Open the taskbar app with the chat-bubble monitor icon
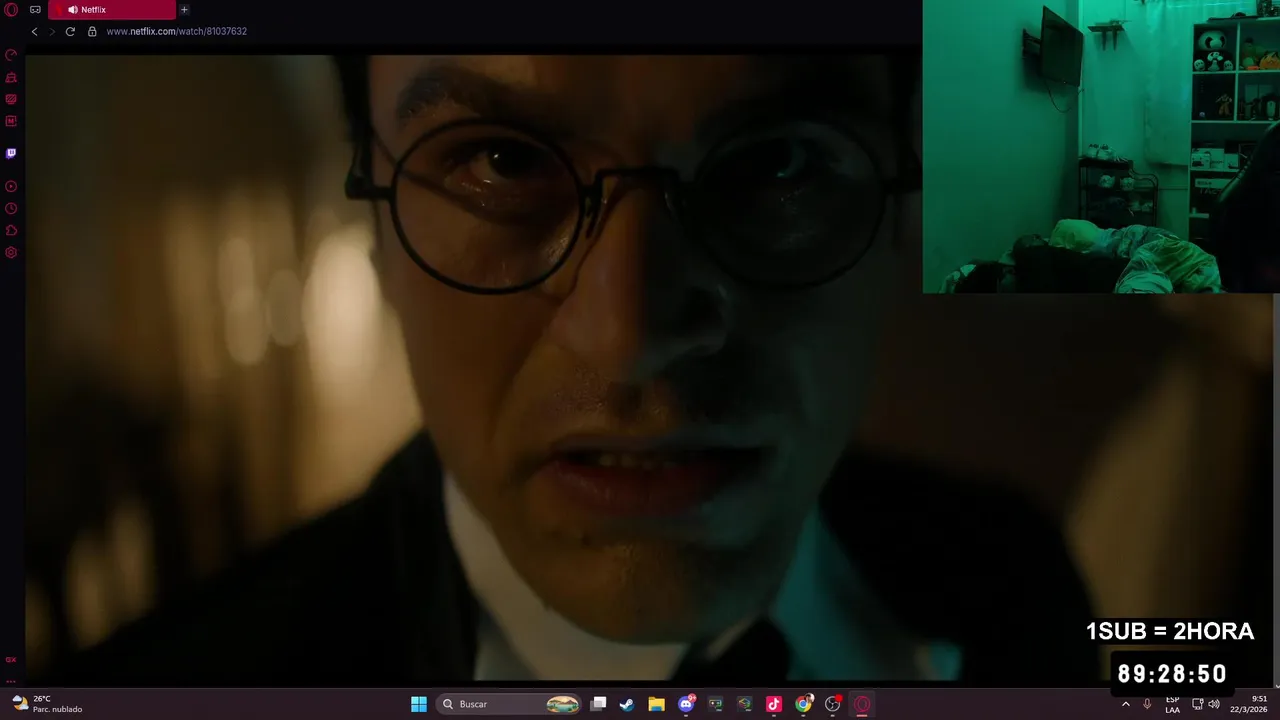 715,704
